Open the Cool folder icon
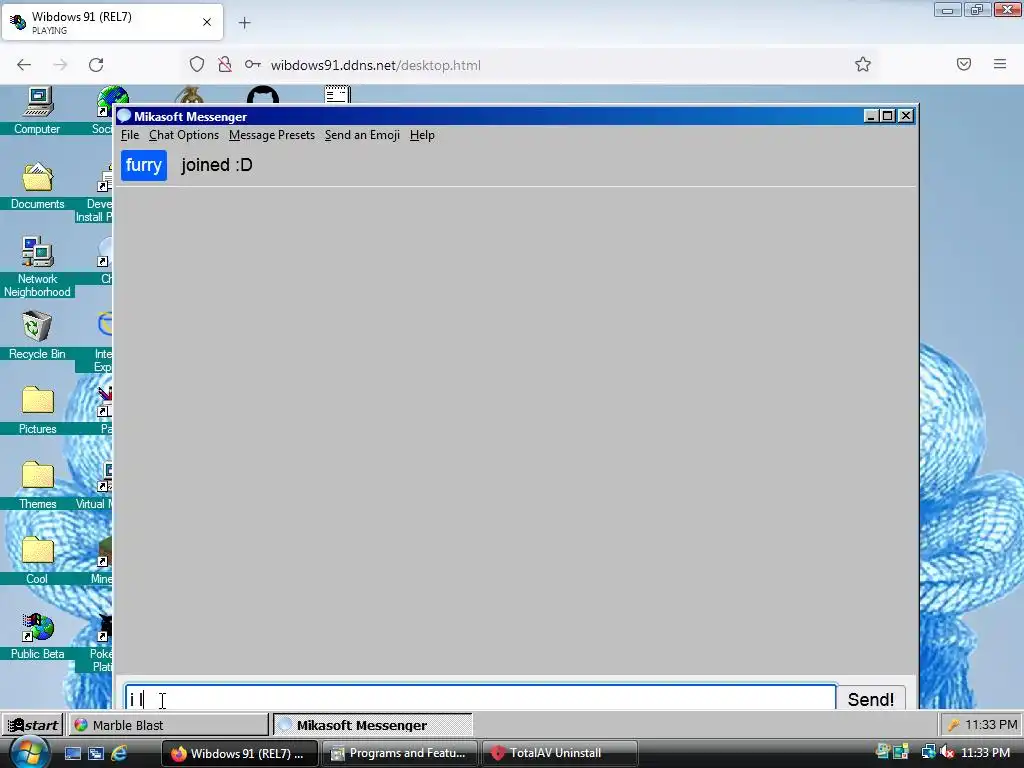This screenshot has width=1024, height=768. point(37,560)
